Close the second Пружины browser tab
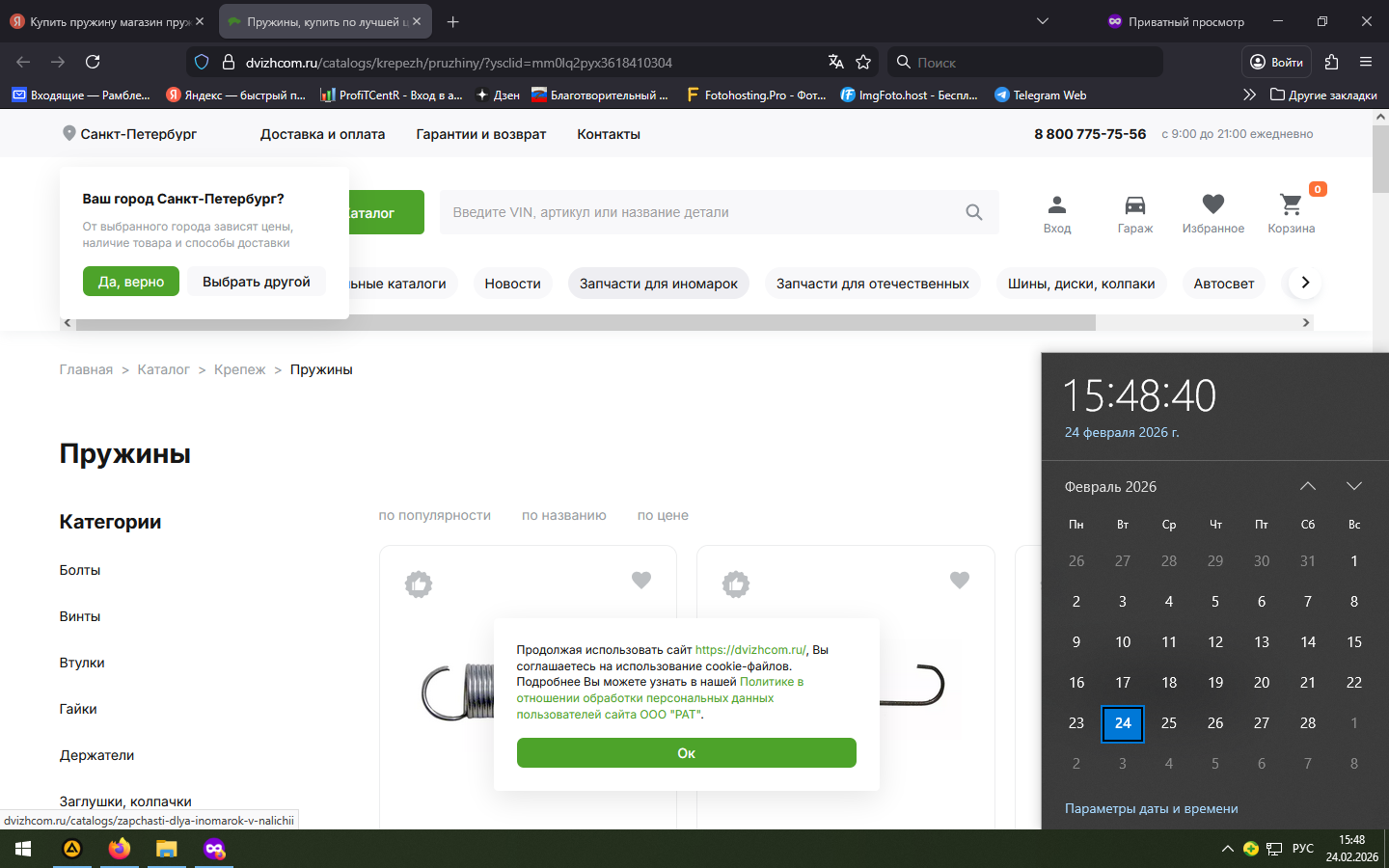This screenshot has height=868, width=1389. click(x=417, y=21)
